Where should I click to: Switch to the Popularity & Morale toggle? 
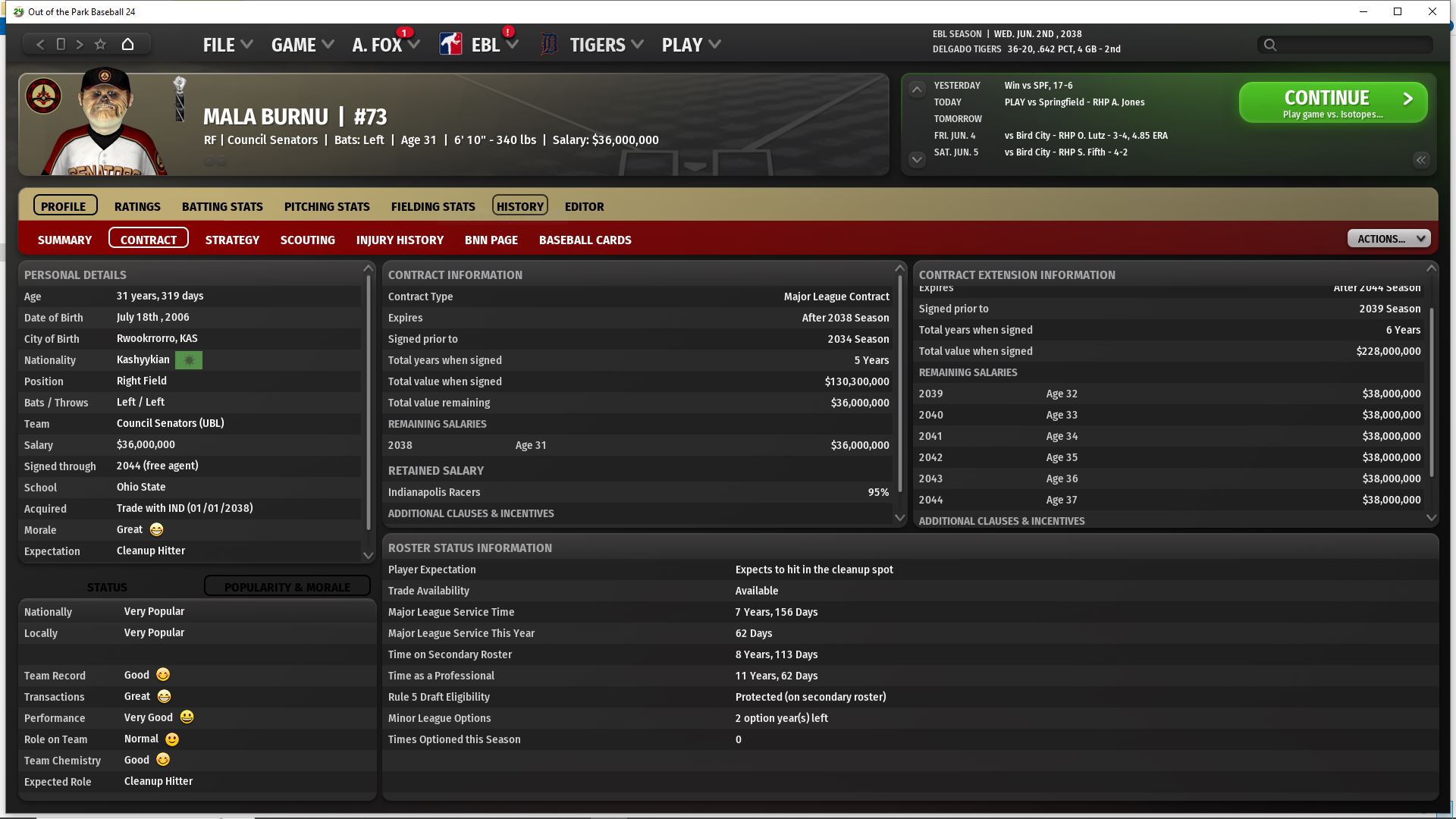tap(287, 587)
